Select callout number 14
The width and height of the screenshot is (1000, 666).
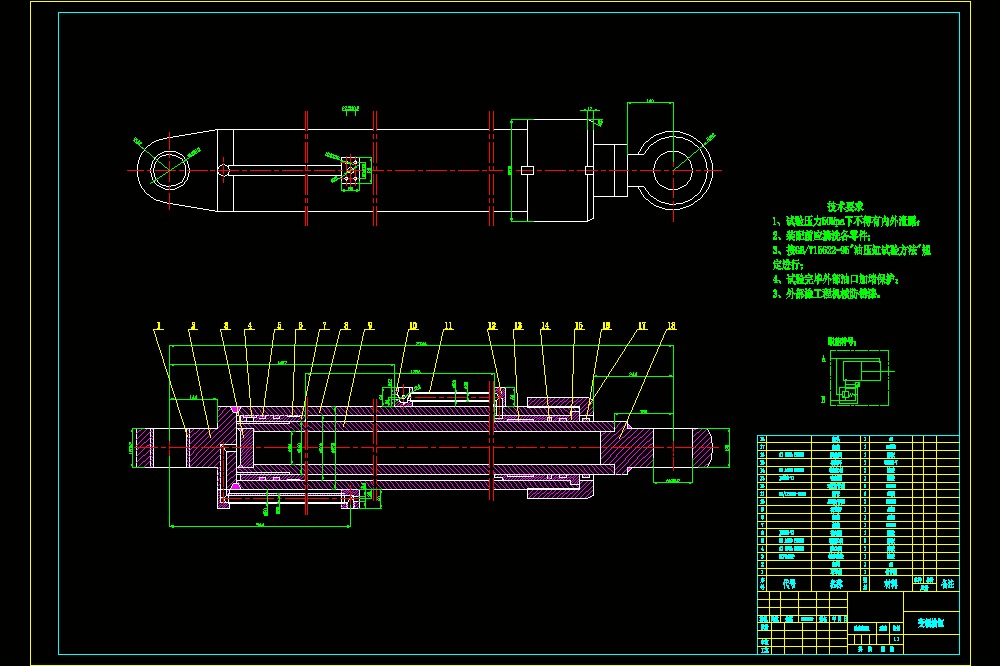click(x=545, y=326)
